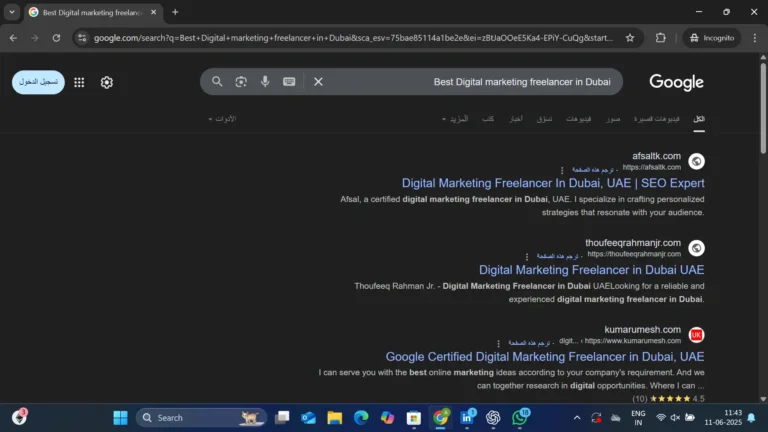Open Google Certified Digital Marketing Freelancer result
This screenshot has width=768, height=432.
click(545, 357)
